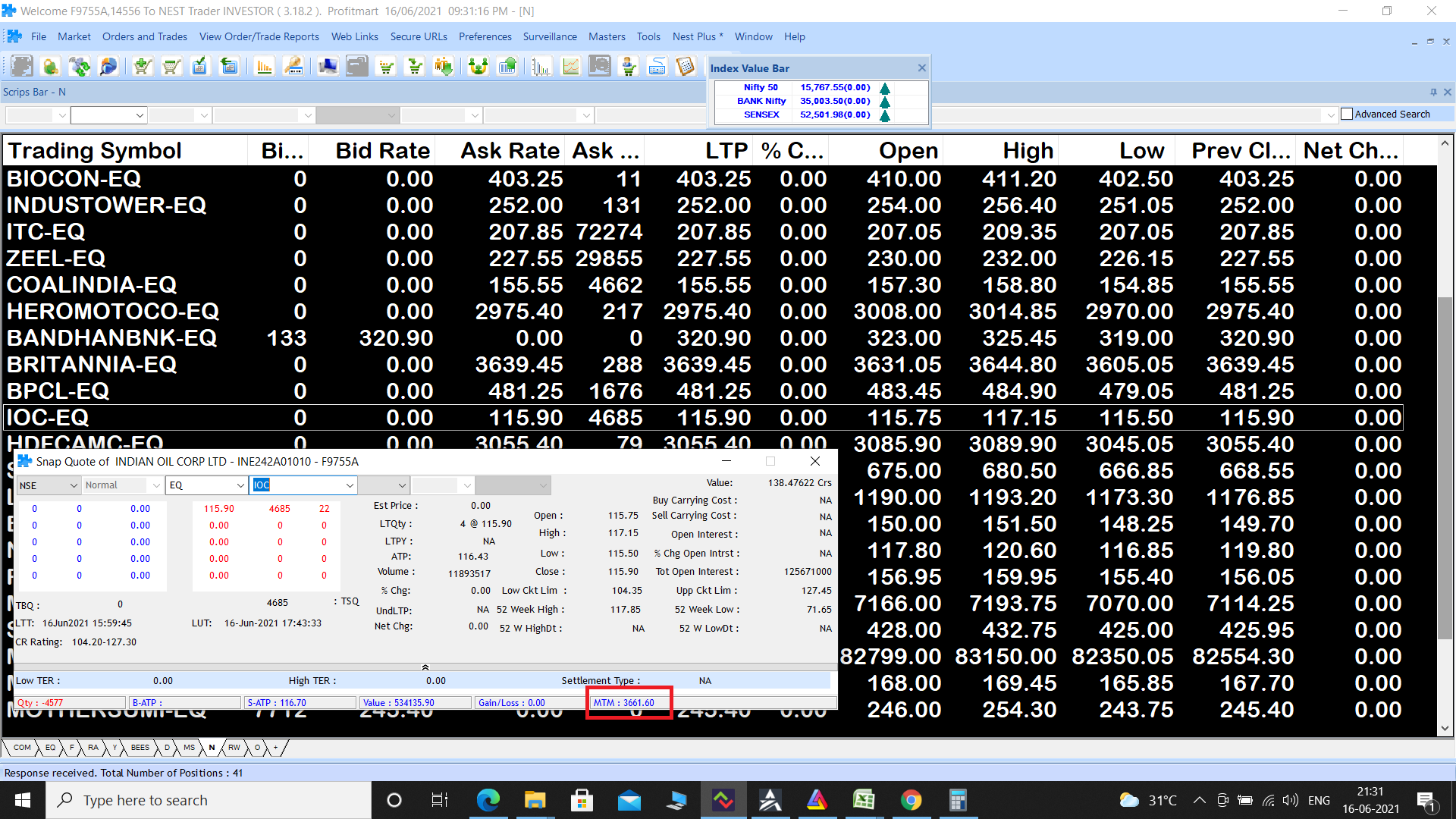Image resolution: width=1456 pixels, height=819 pixels.
Task: Click the padlock login icon in toolbar
Action: click(x=50, y=67)
